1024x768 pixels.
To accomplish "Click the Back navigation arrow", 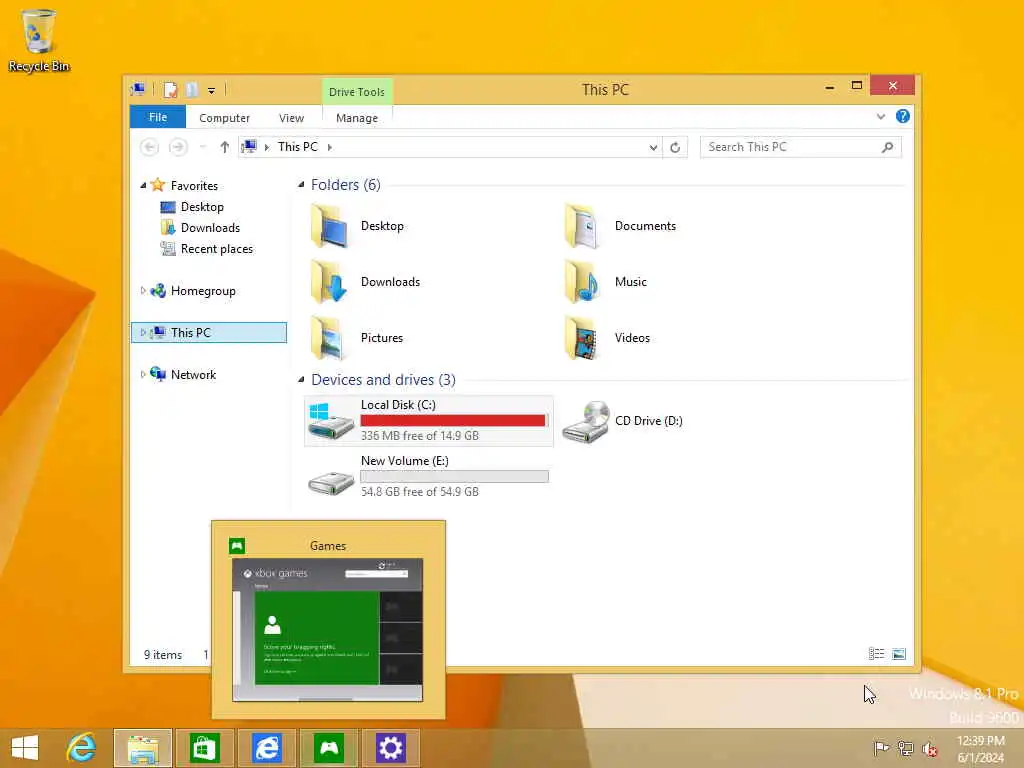I will pos(150,147).
